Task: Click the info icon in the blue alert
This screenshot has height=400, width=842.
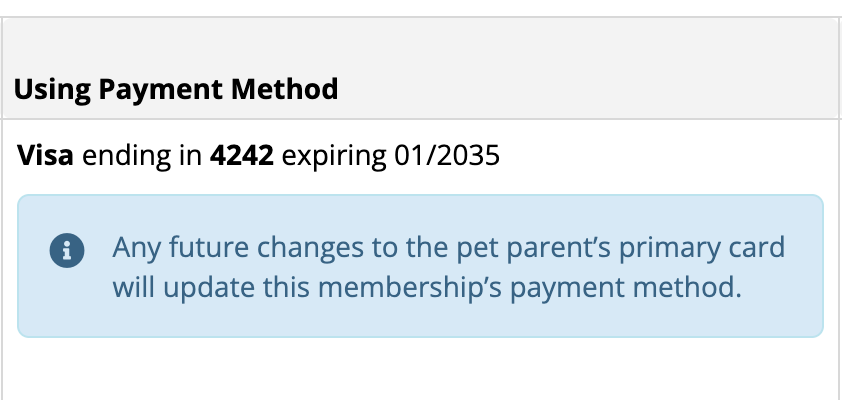Action: click(67, 250)
